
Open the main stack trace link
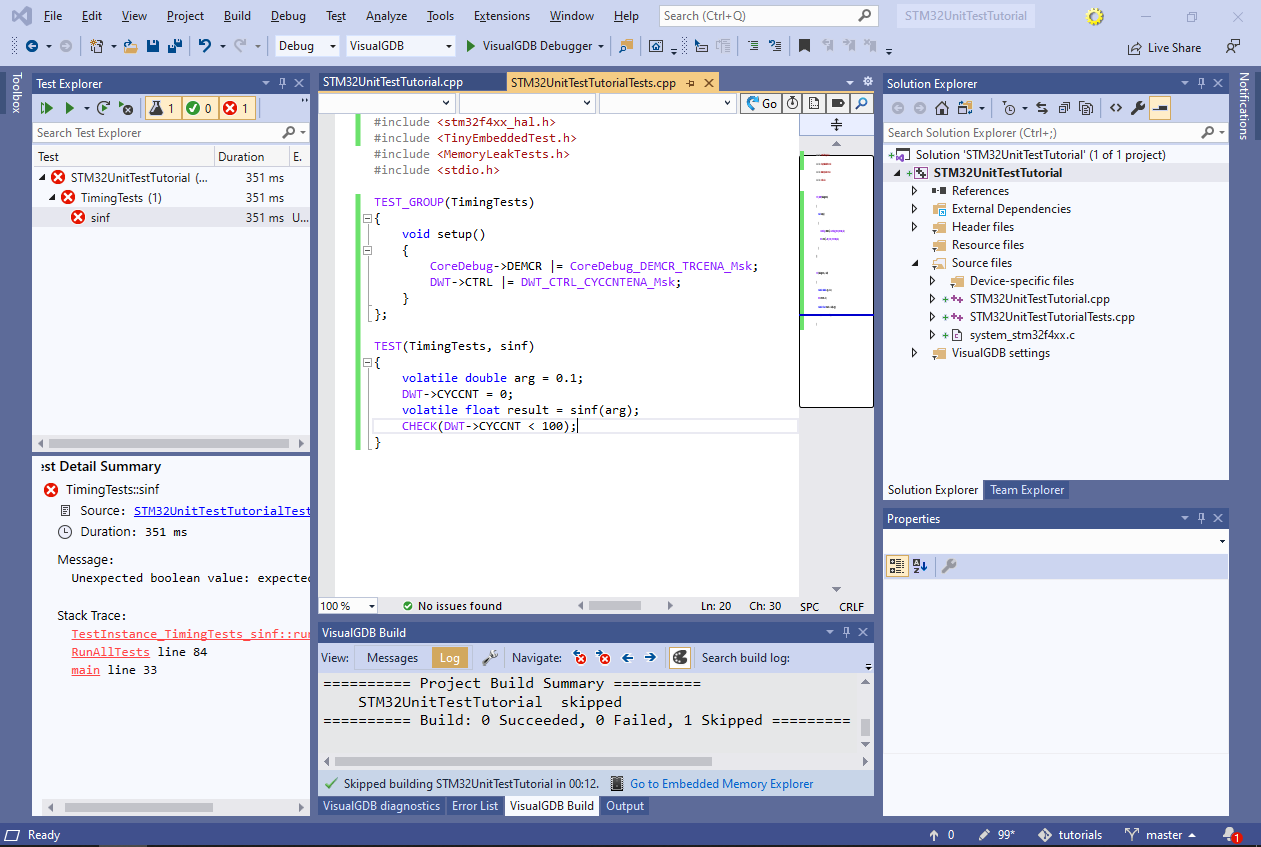85,670
